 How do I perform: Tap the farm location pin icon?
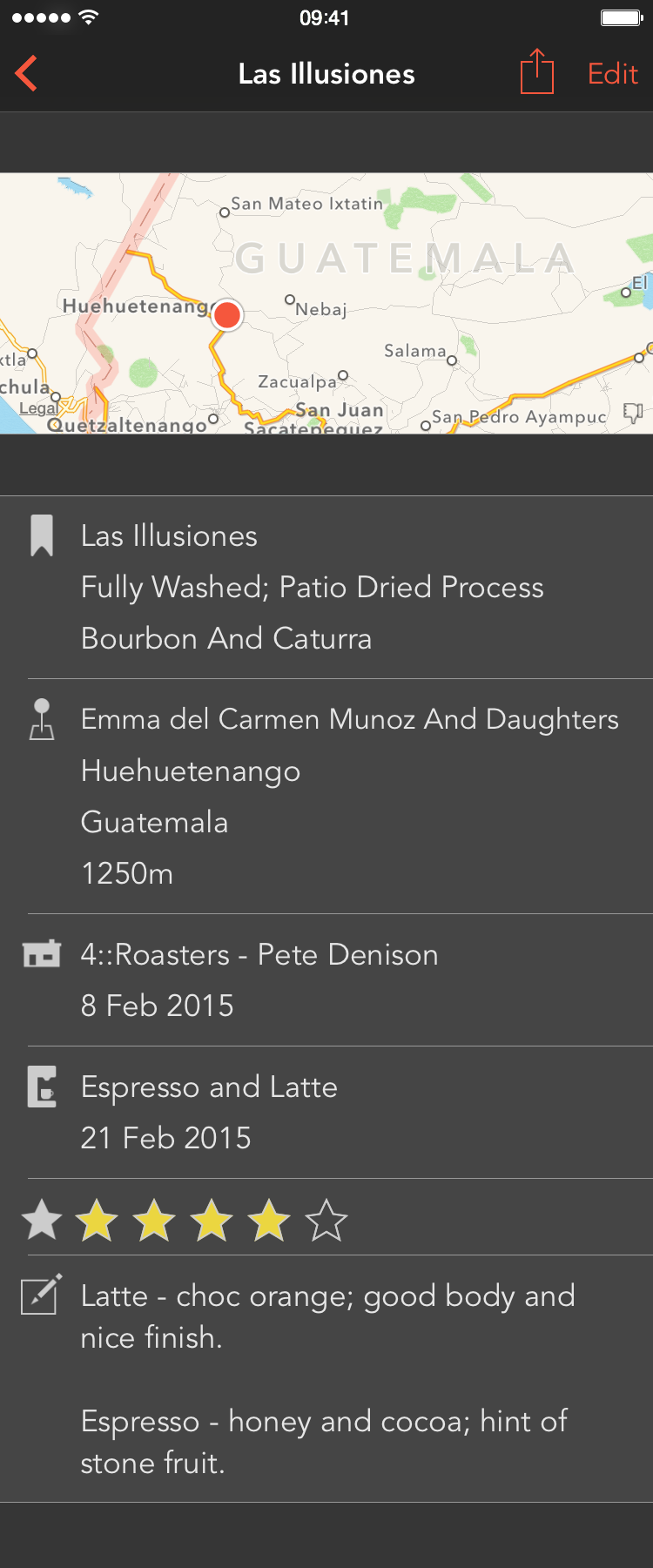[42, 719]
